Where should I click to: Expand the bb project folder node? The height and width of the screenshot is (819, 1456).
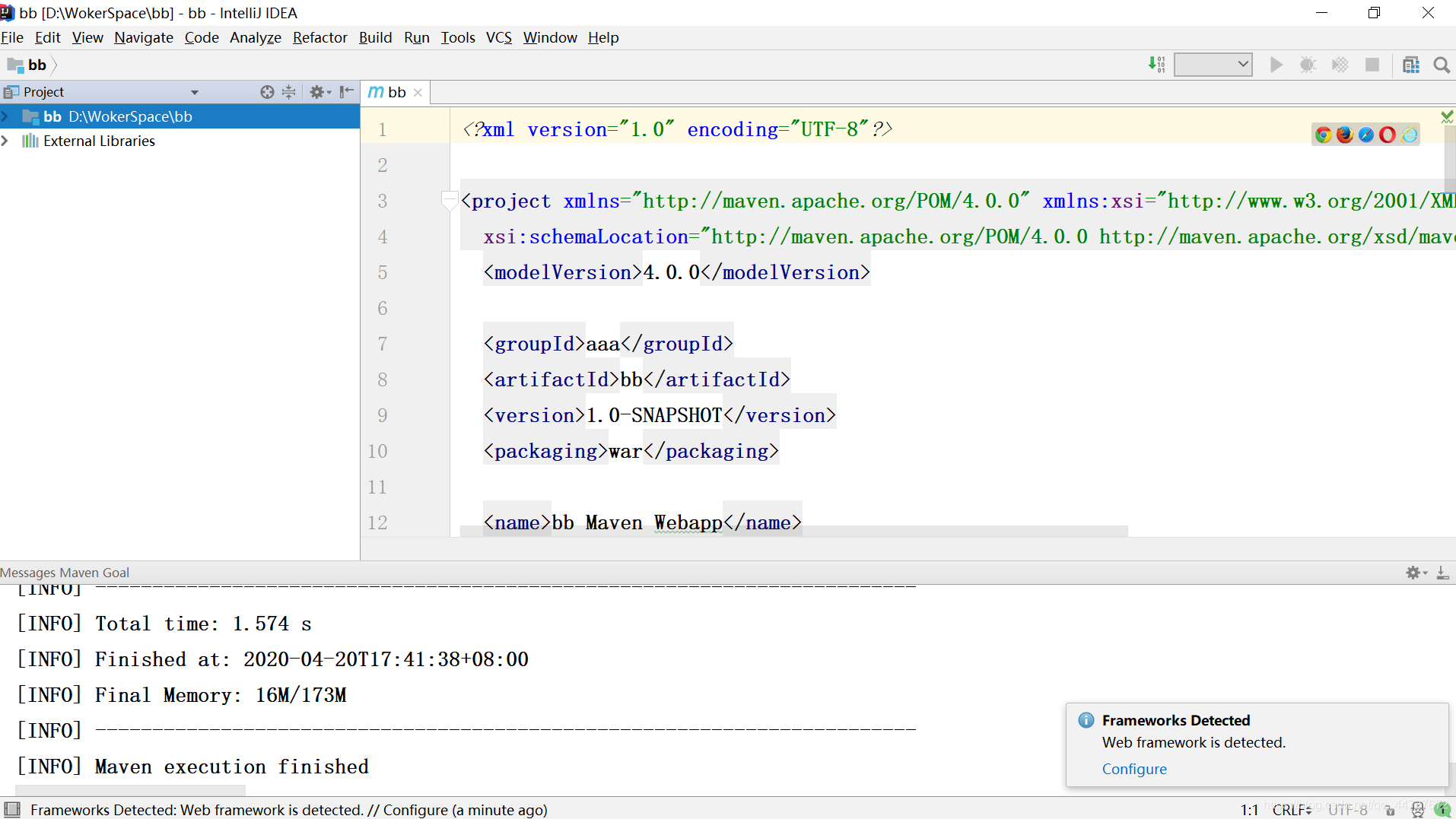[x=5, y=116]
